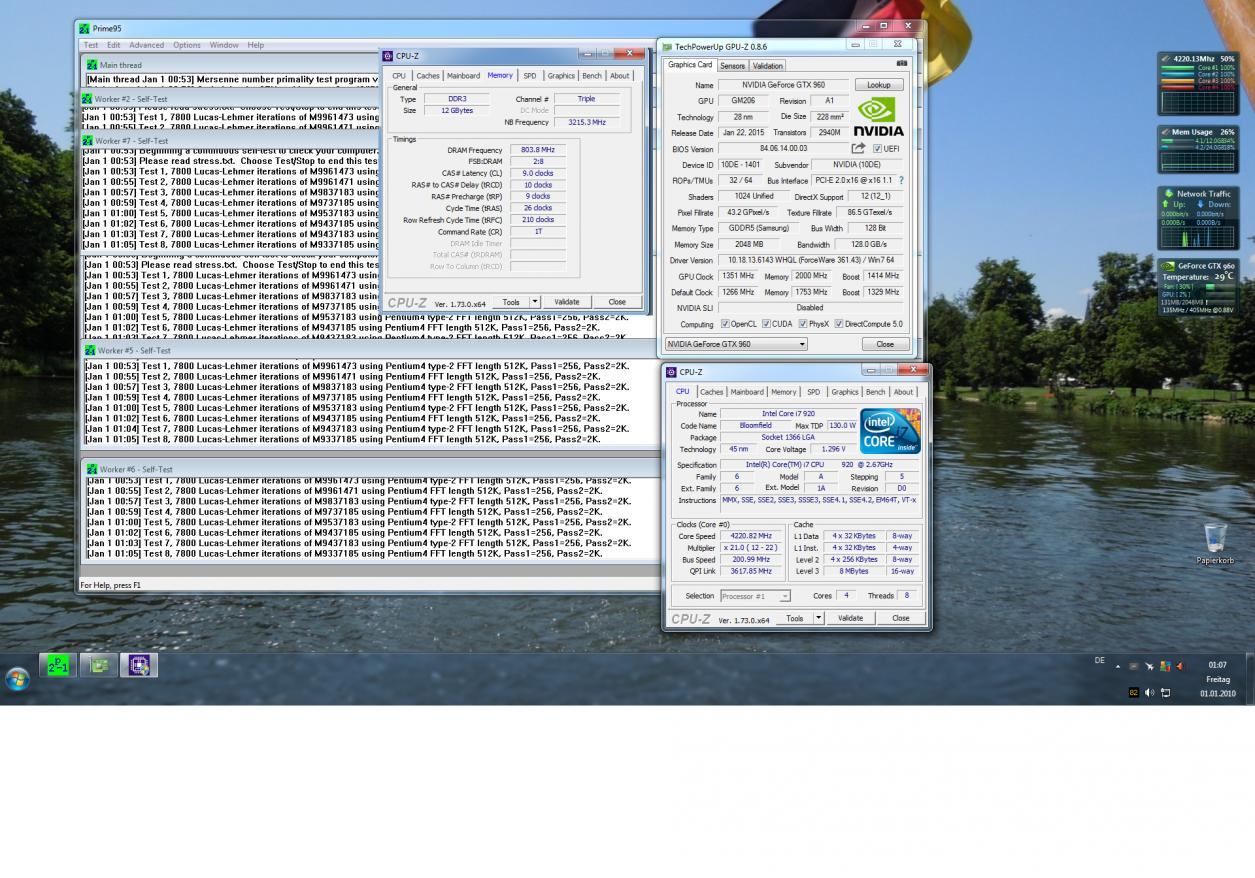The width and height of the screenshot is (1255, 878).
Task: Click the DRAM Frequency 803.8 MHz value
Action: (x=538, y=150)
